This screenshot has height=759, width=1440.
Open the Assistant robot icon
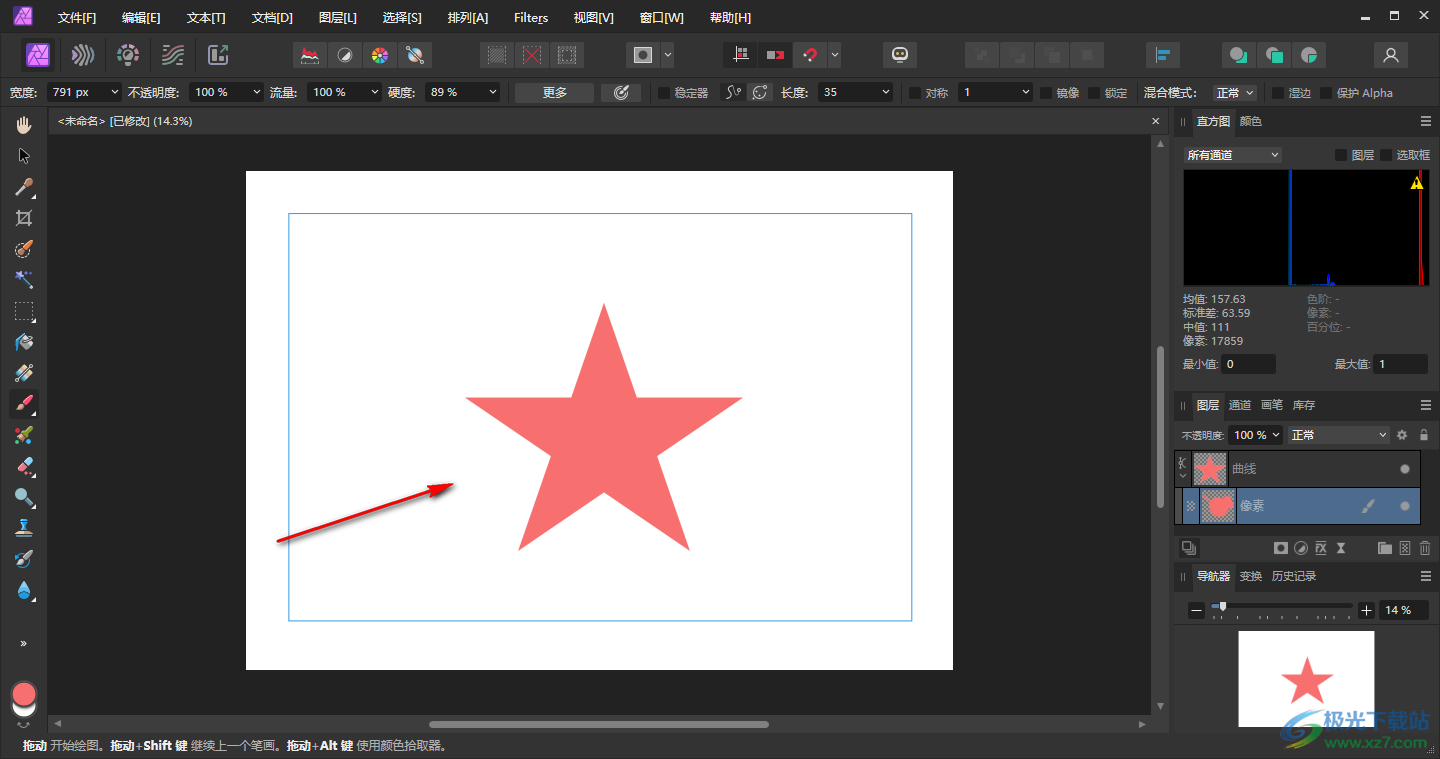(900, 55)
